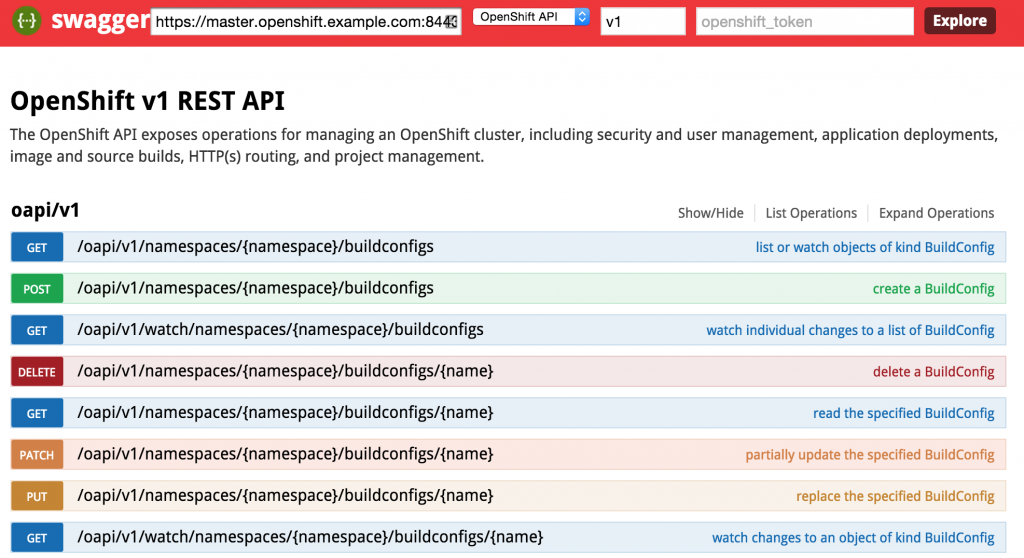Expand DELETE buildconfigs/{name} path
This screenshot has width=1024, height=558.
coord(285,371)
